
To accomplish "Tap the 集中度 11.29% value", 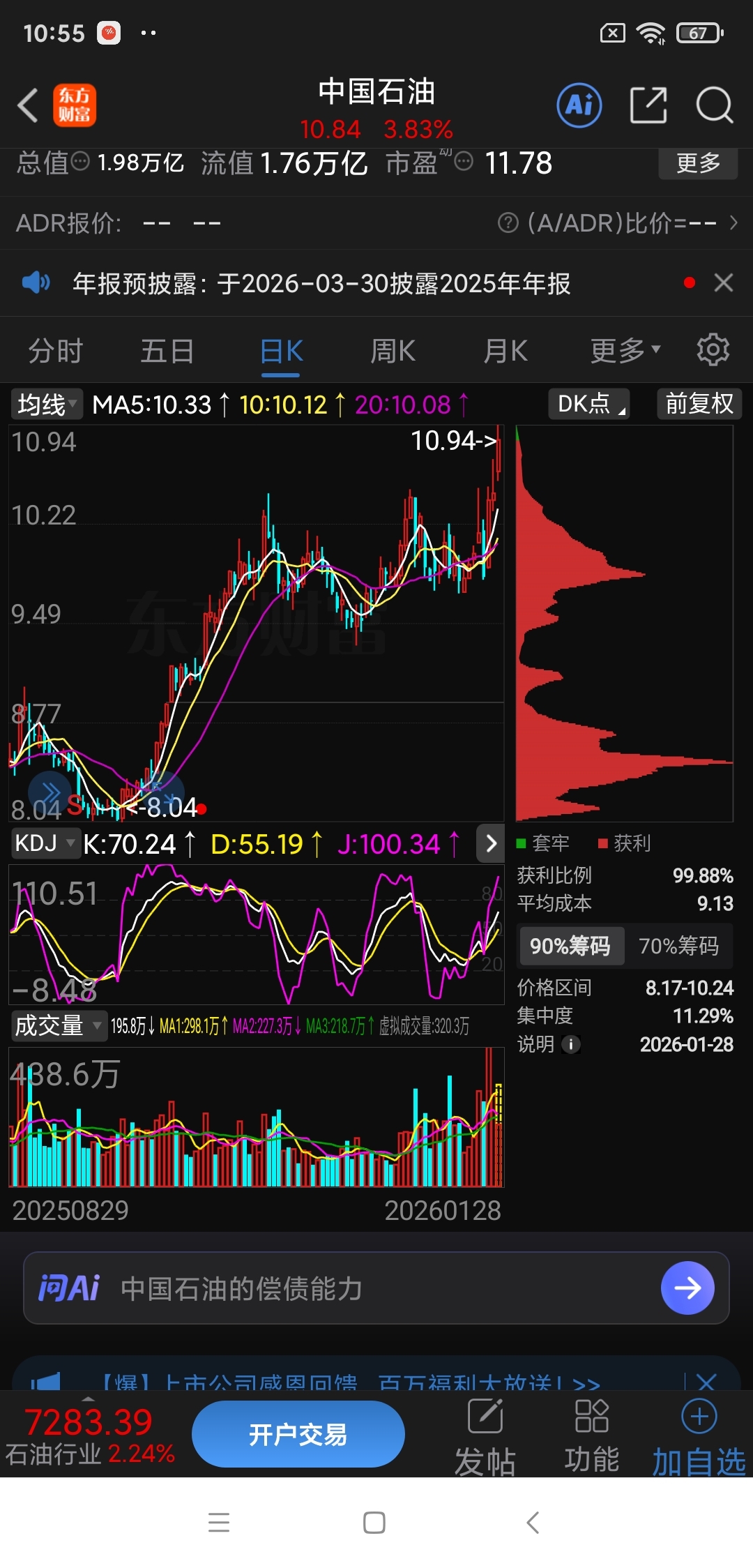I will pyautogui.click(x=703, y=1016).
